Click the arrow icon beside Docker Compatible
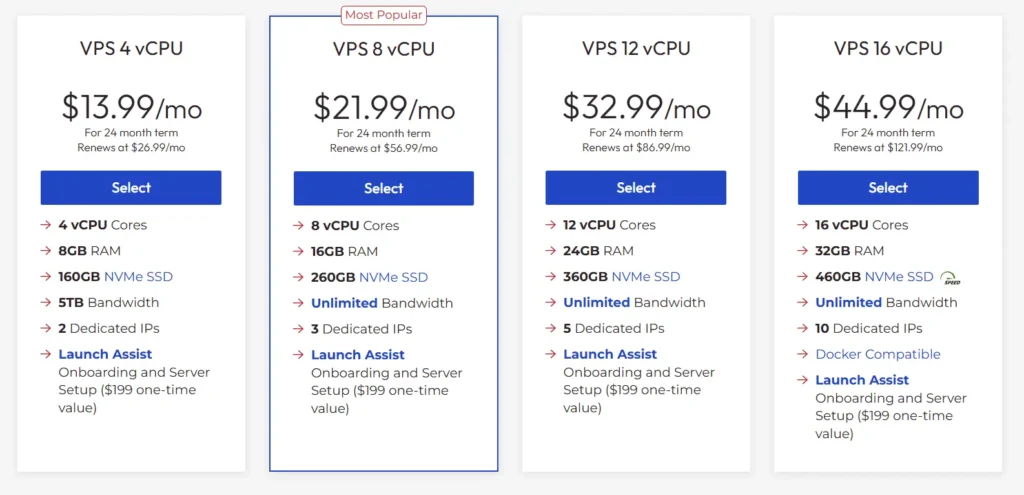The height and width of the screenshot is (495, 1024). pyautogui.click(x=803, y=354)
